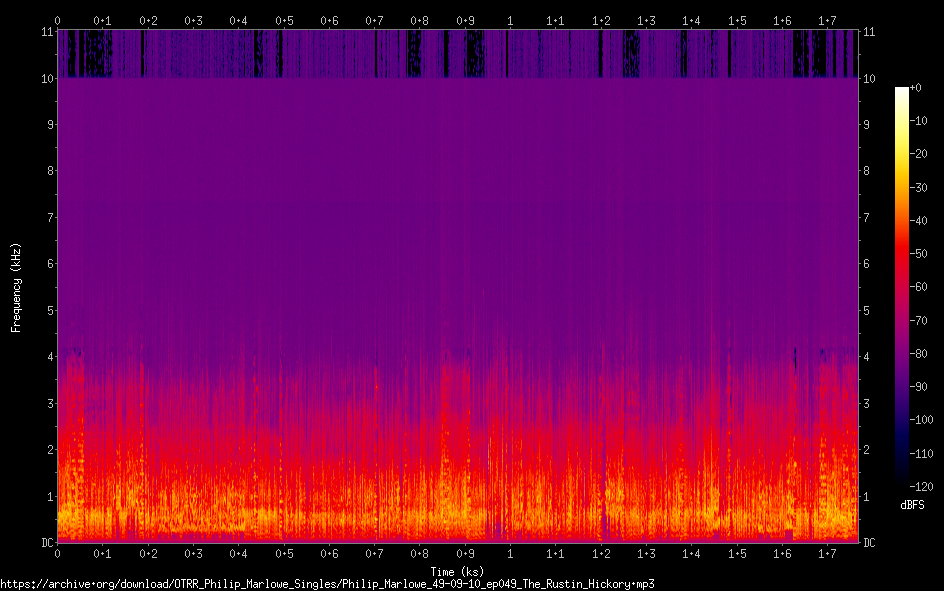Select the 1 tick on the bottom time axis
The height and width of the screenshot is (591, 944).
tap(511, 554)
